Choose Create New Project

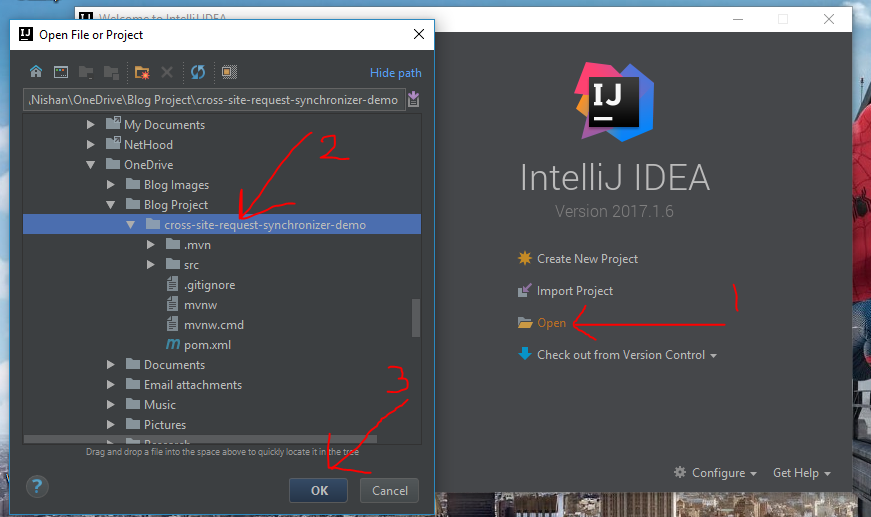[x=587, y=259]
